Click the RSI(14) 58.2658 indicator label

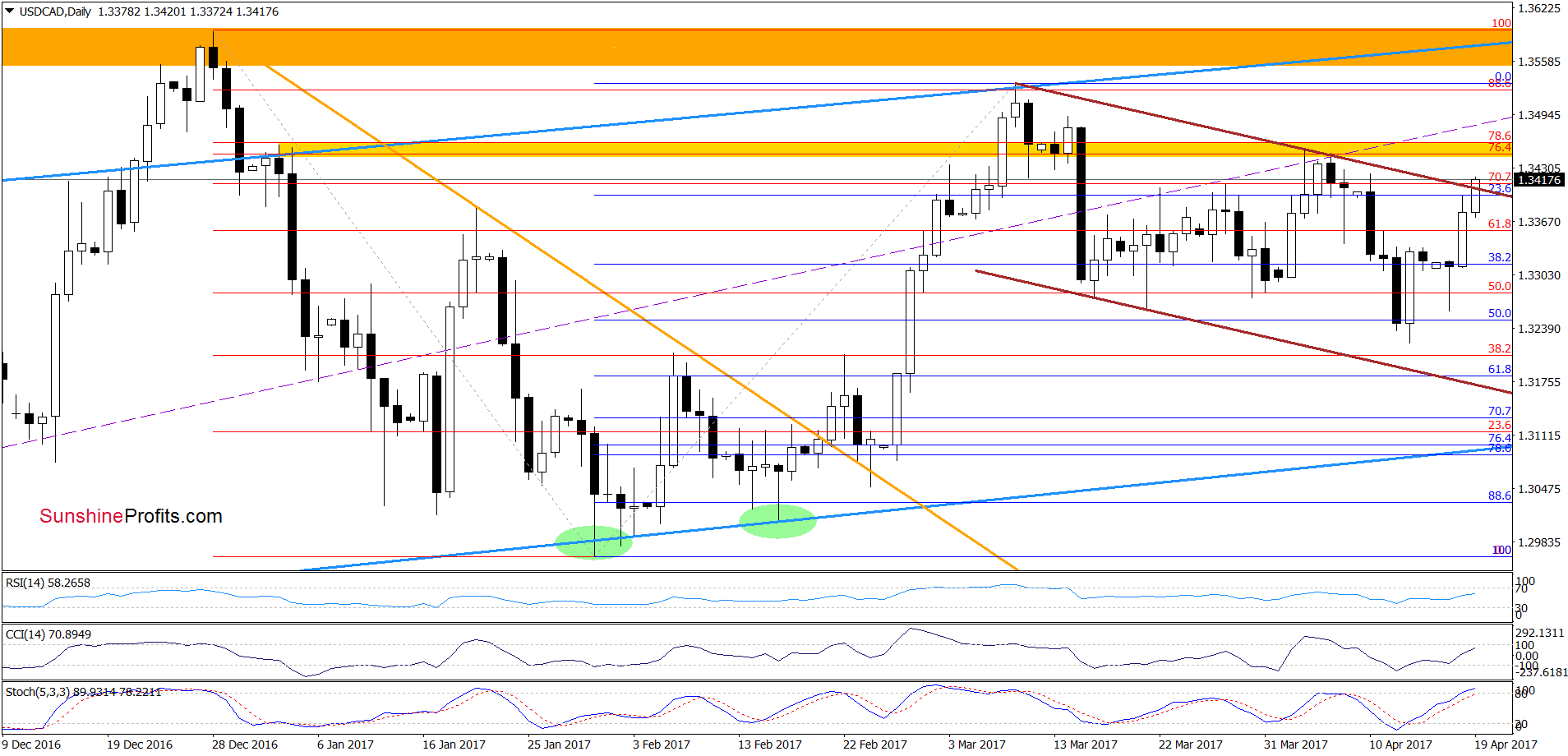[x=48, y=583]
